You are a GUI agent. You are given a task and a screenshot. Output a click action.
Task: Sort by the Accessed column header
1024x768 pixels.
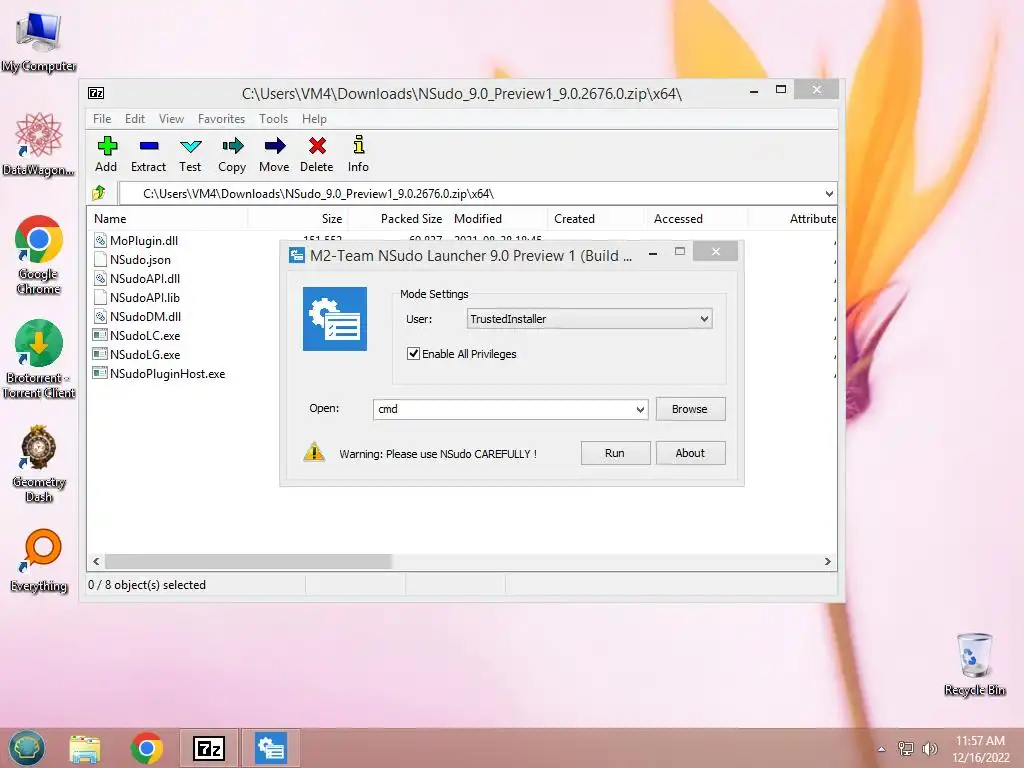coord(697,219)
